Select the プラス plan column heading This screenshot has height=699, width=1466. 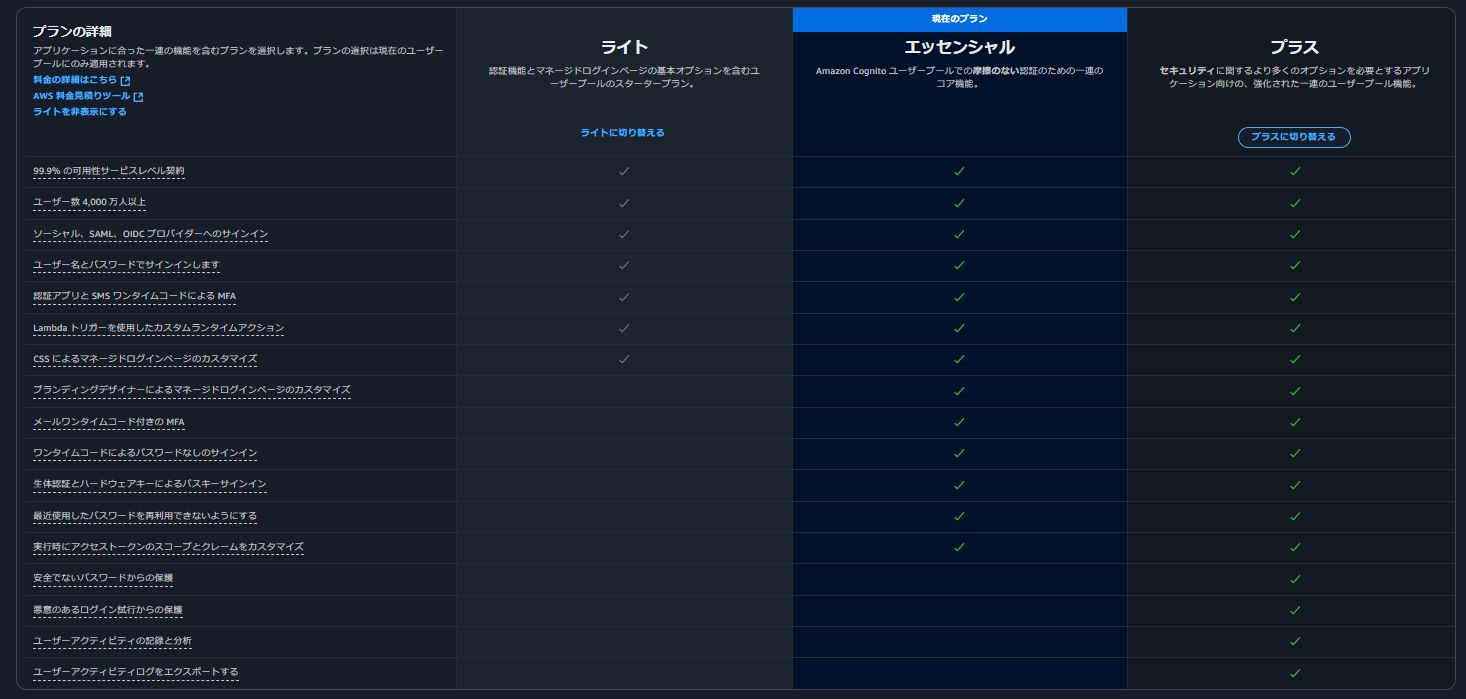click(1294, 47)
